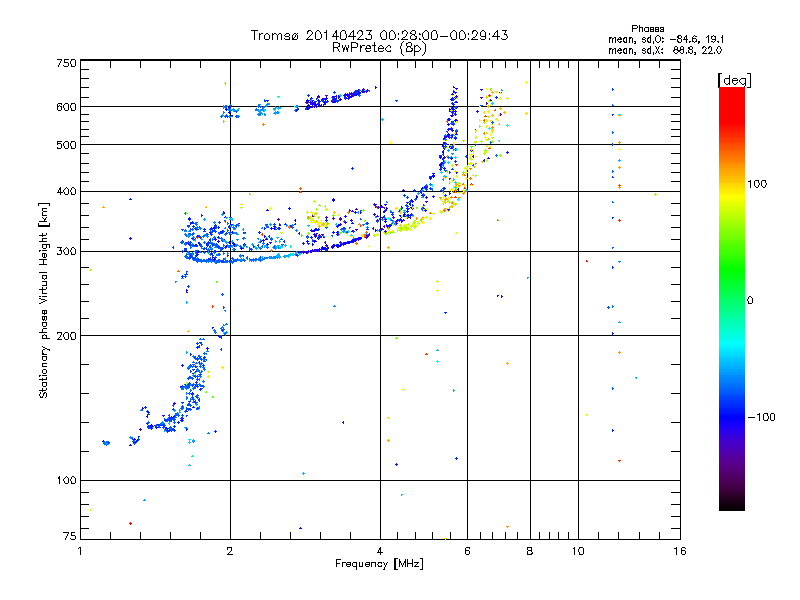Click the x-axis label '8'
Viewport: 800px width, 600px height.
click(x=530, y=551)
